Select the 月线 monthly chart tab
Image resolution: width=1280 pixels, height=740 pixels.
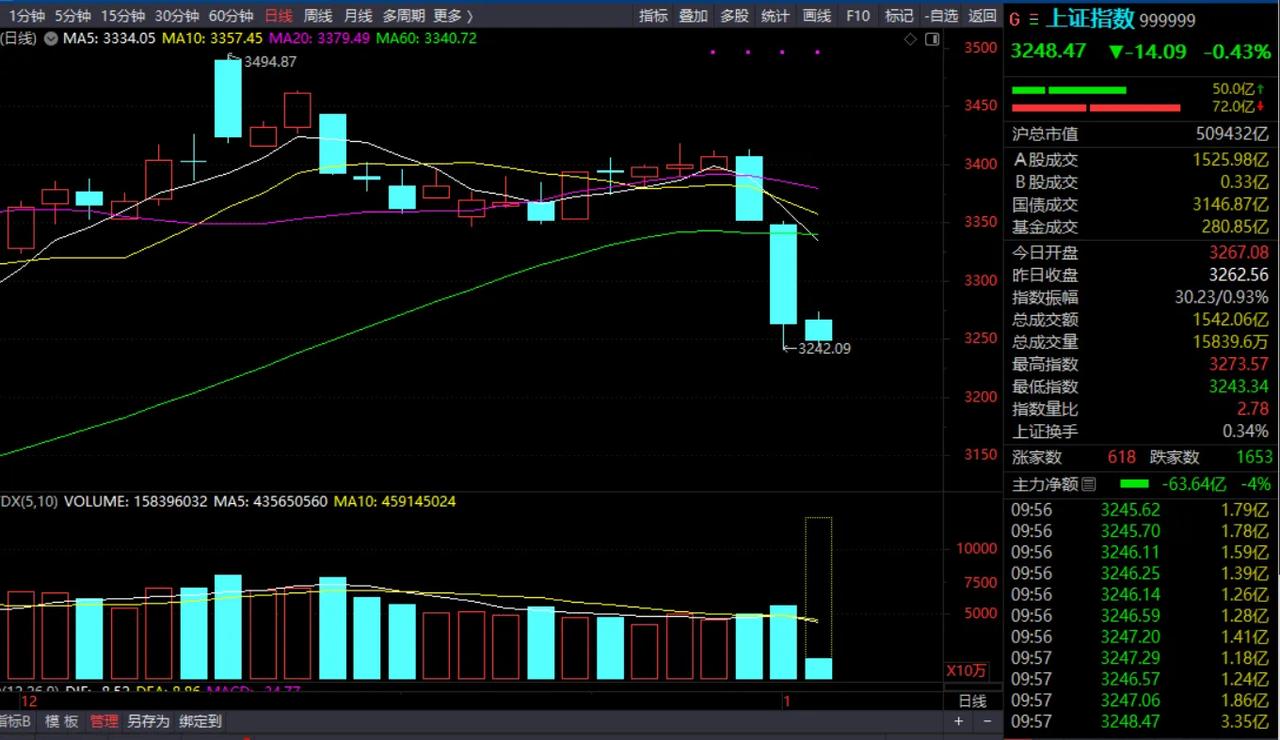coord(358,16)
